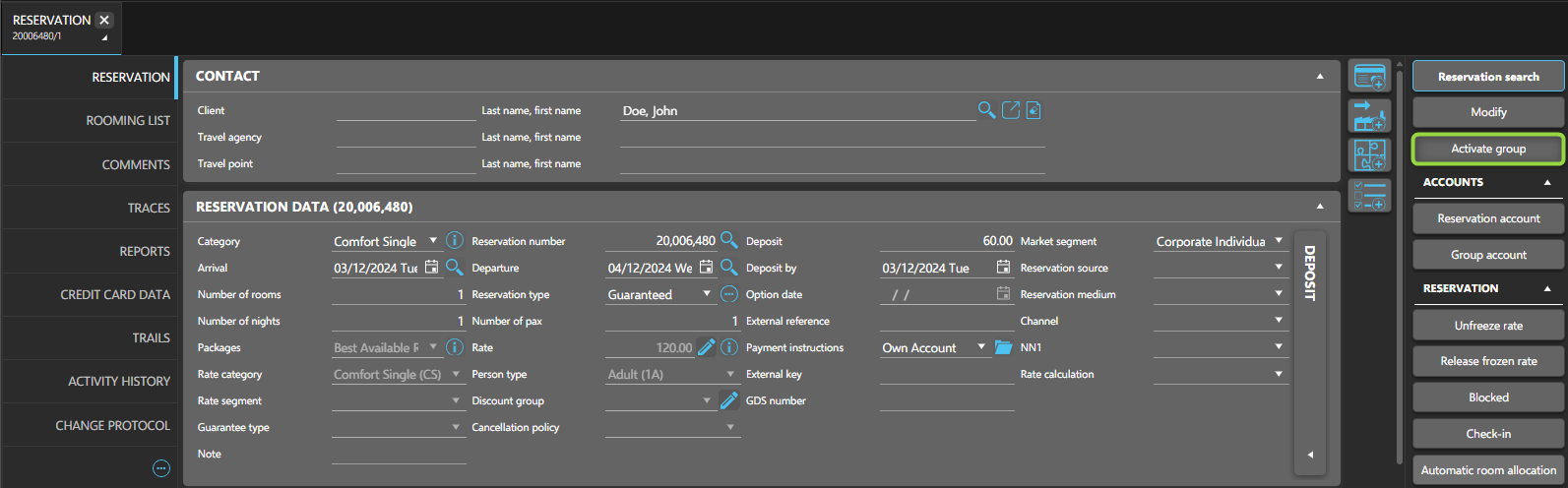Open client profile with the external link icon
Image resolution: width=1568 pixels, height=488 pixels.
click(x=1010, y=110)
